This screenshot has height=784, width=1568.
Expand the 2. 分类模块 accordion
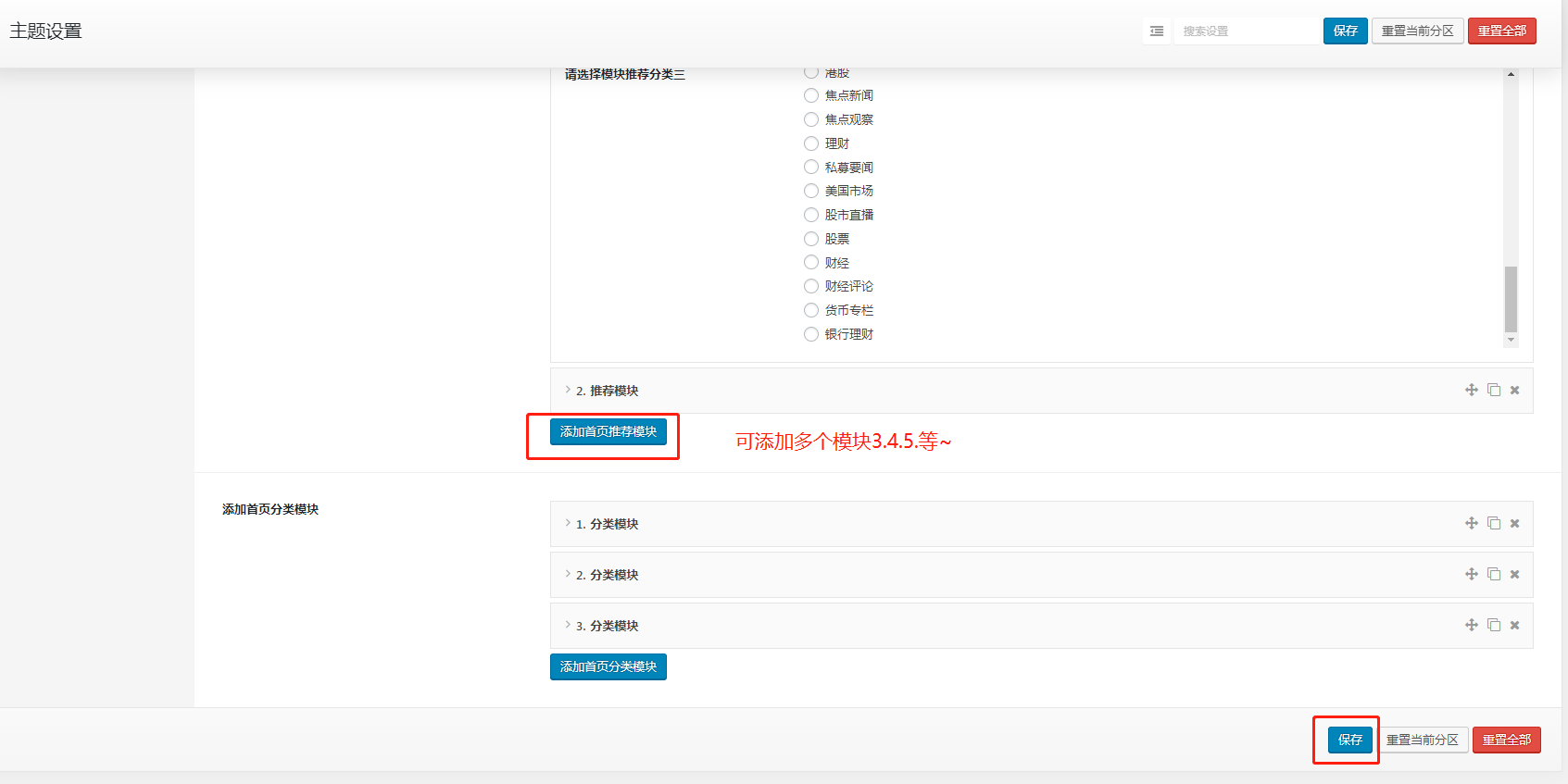[x=1041, y=575]
